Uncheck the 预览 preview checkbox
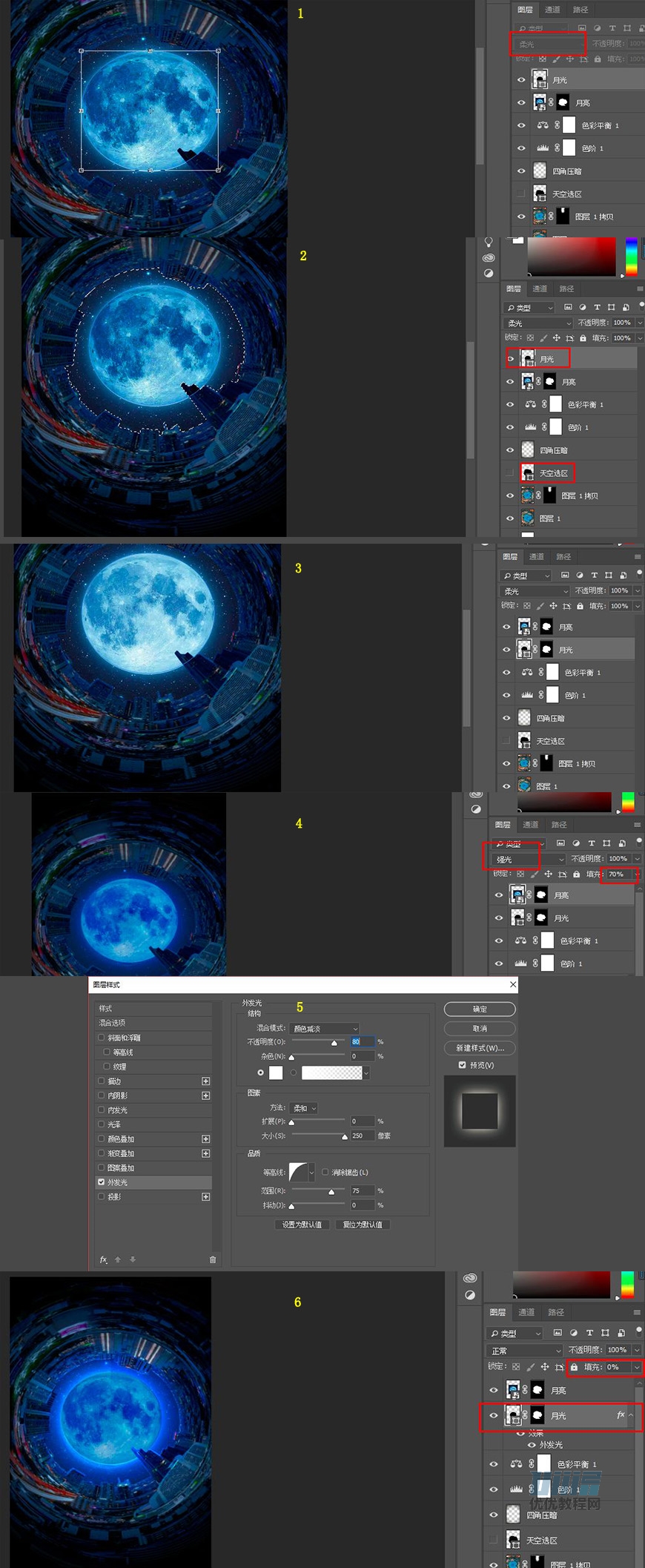Screen dimensions: 645x1568 point(463,1065)
